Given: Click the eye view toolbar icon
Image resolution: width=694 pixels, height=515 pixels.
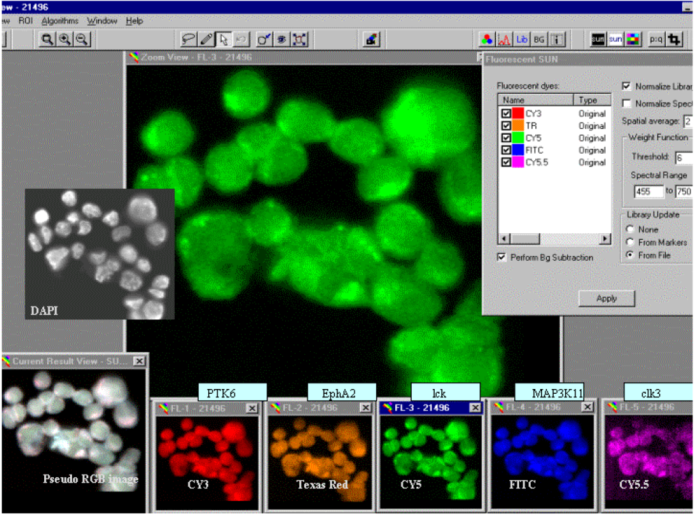Looking at the screenshot, I should coord(282,39).
